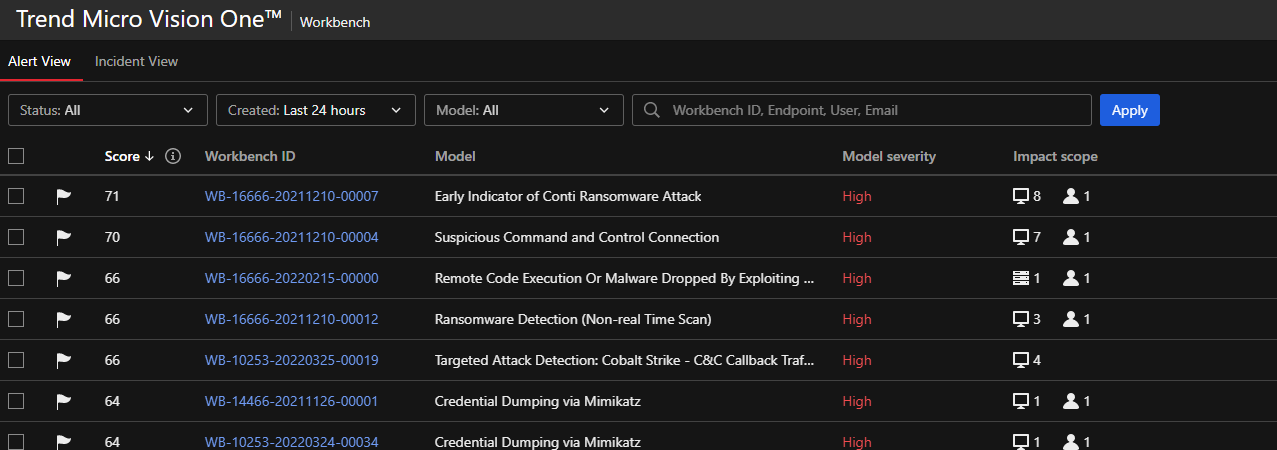Click endpoint icon for Conti Ransomware alert
Image resolution: width=1277 pixels, height=450 pixels.
coord(1021,197)
